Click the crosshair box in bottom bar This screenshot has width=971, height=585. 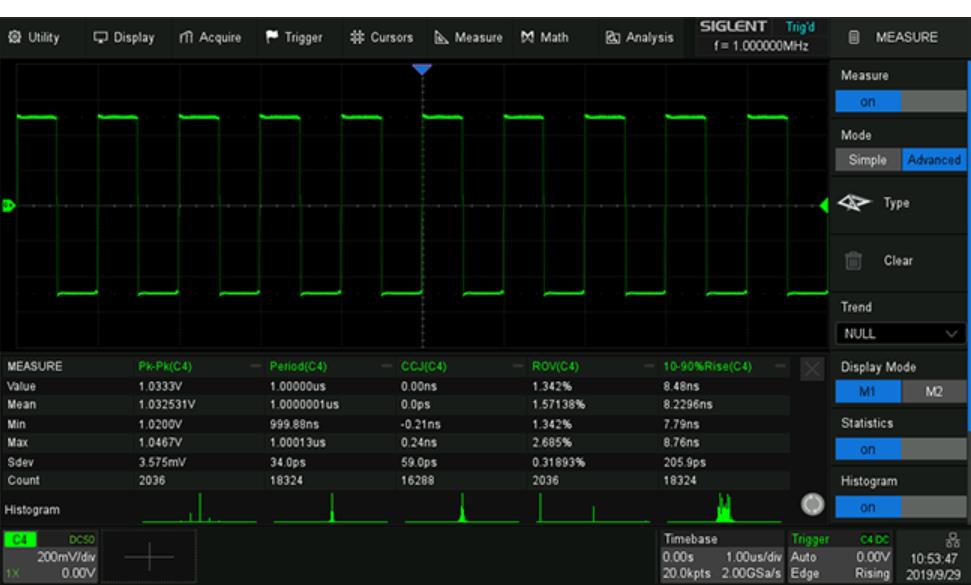(x=147, y=558)
